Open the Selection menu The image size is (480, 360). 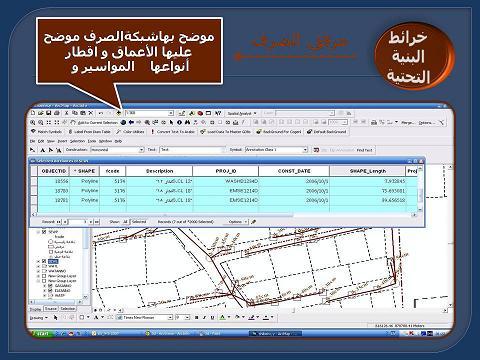coord(77,141)
